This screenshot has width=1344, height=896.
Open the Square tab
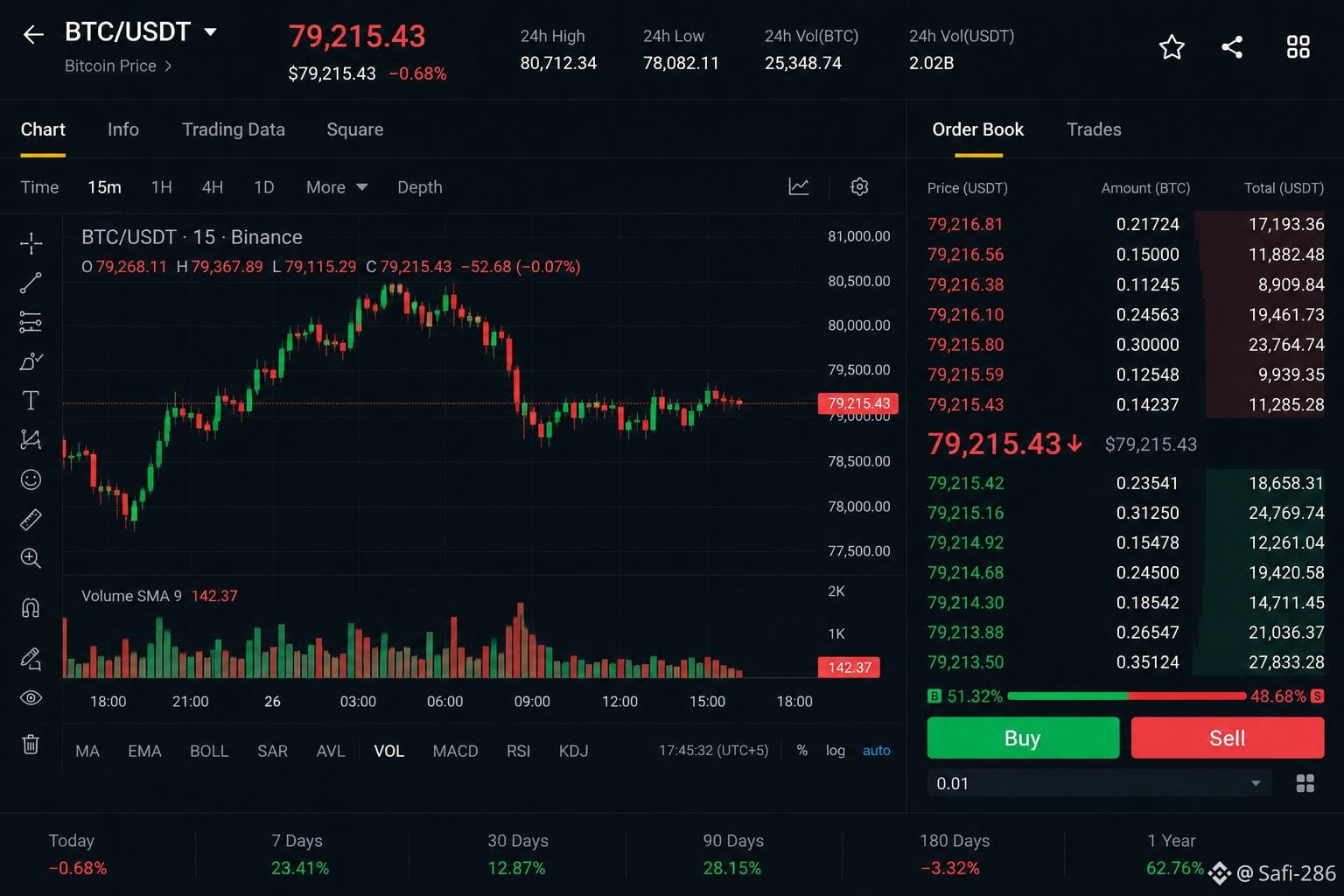click(355, 129)
